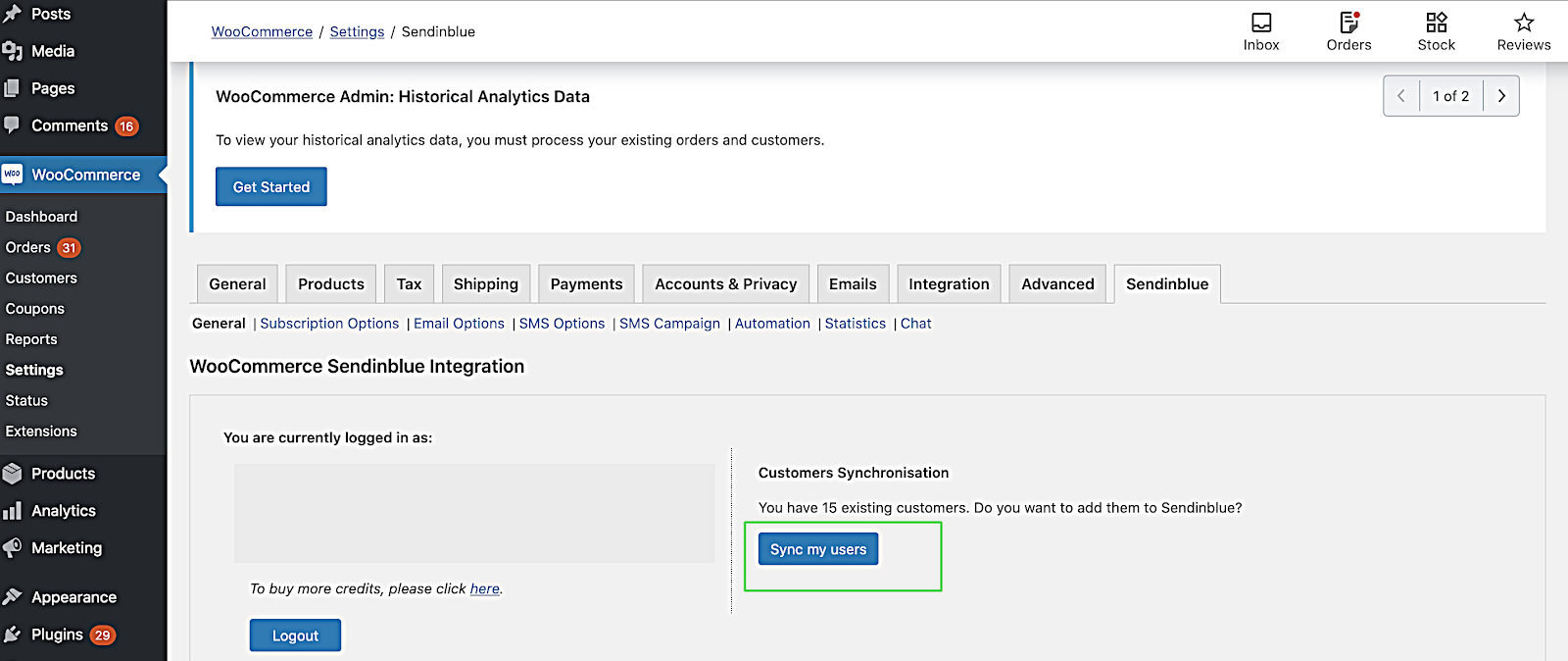Open the General settings tab

(x=237, y=283)
